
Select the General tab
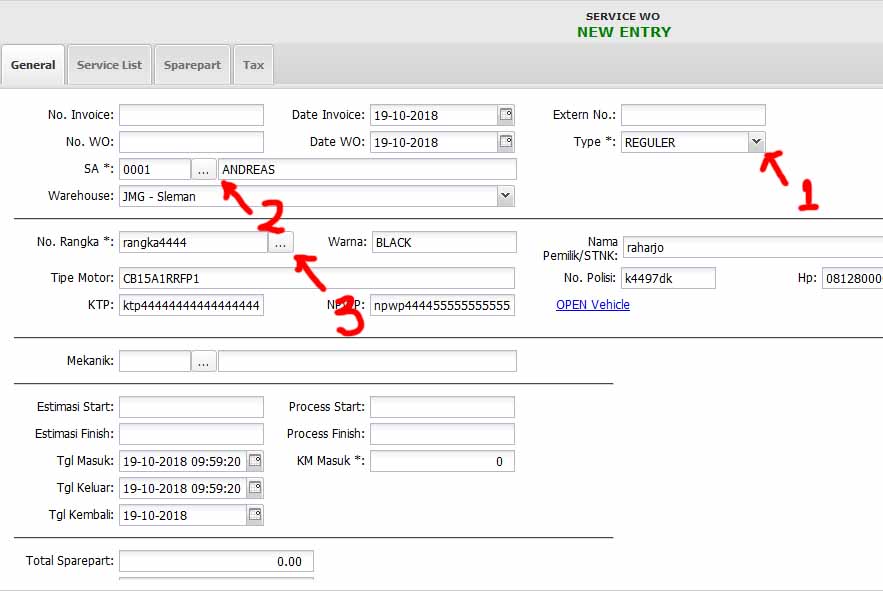(x=33, y=65)
